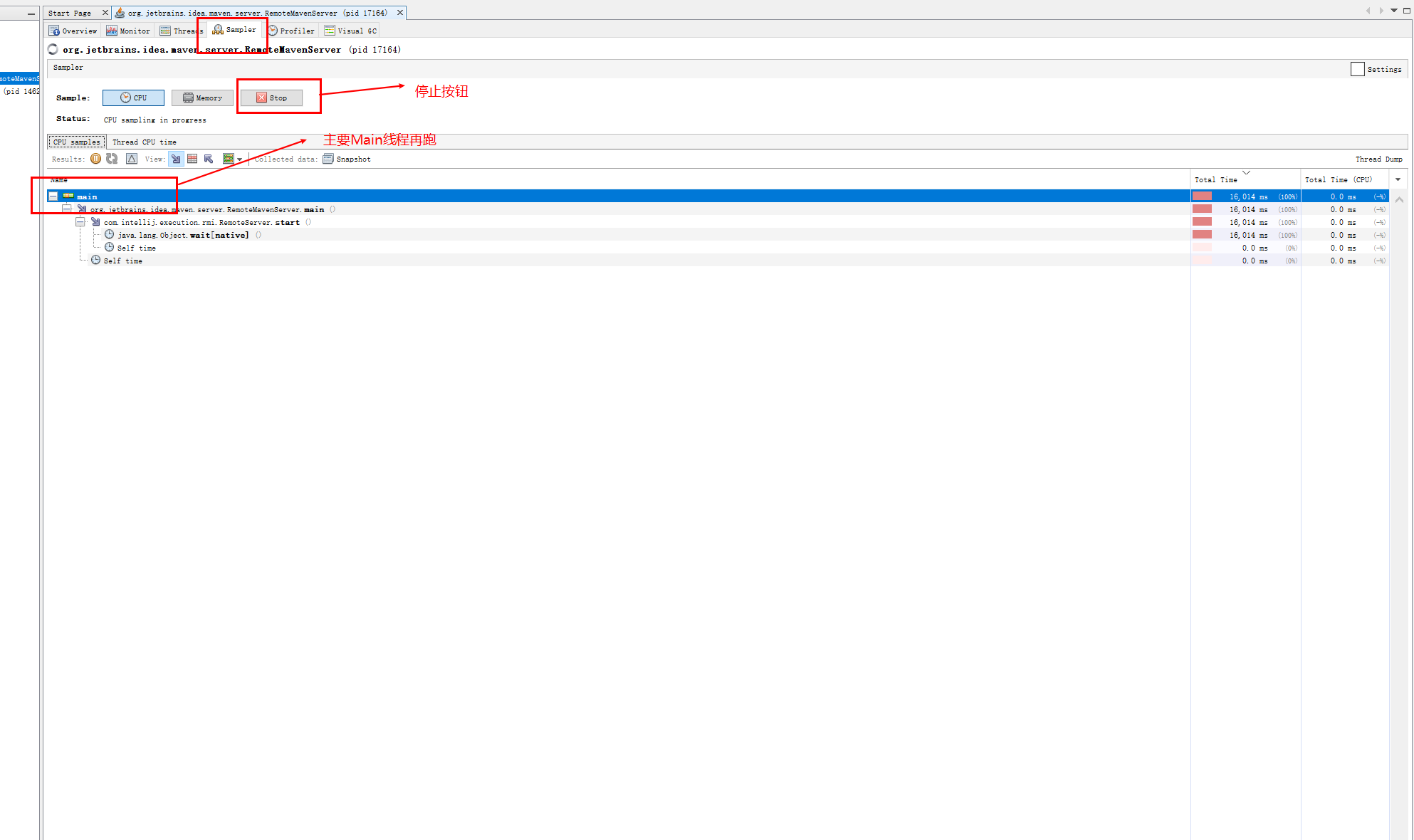Click the update results now icon
Viewport: 1414px width, 840px height.
(x=112, y=159)
